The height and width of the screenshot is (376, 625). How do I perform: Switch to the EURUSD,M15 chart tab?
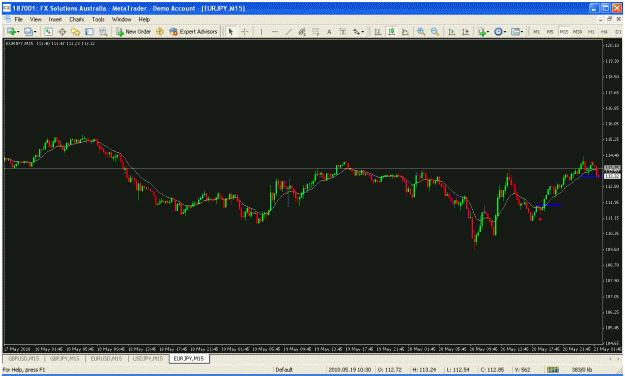pyautogui.click(x=106, y=358)
